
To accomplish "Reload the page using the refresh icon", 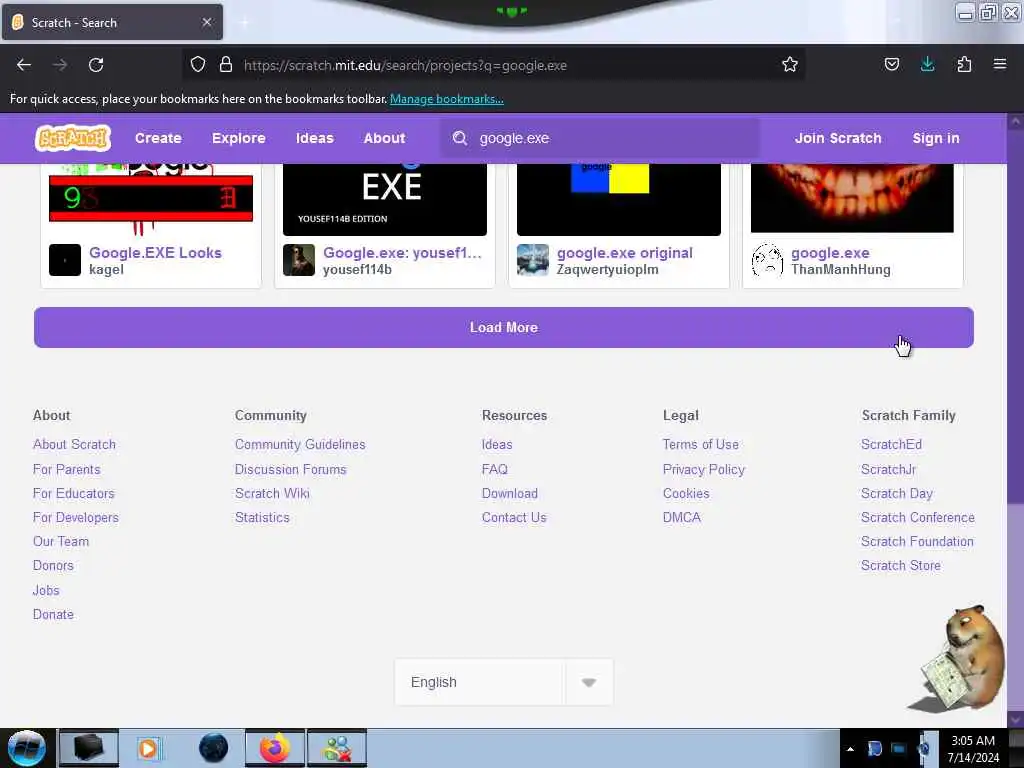I will coord(96,65).
